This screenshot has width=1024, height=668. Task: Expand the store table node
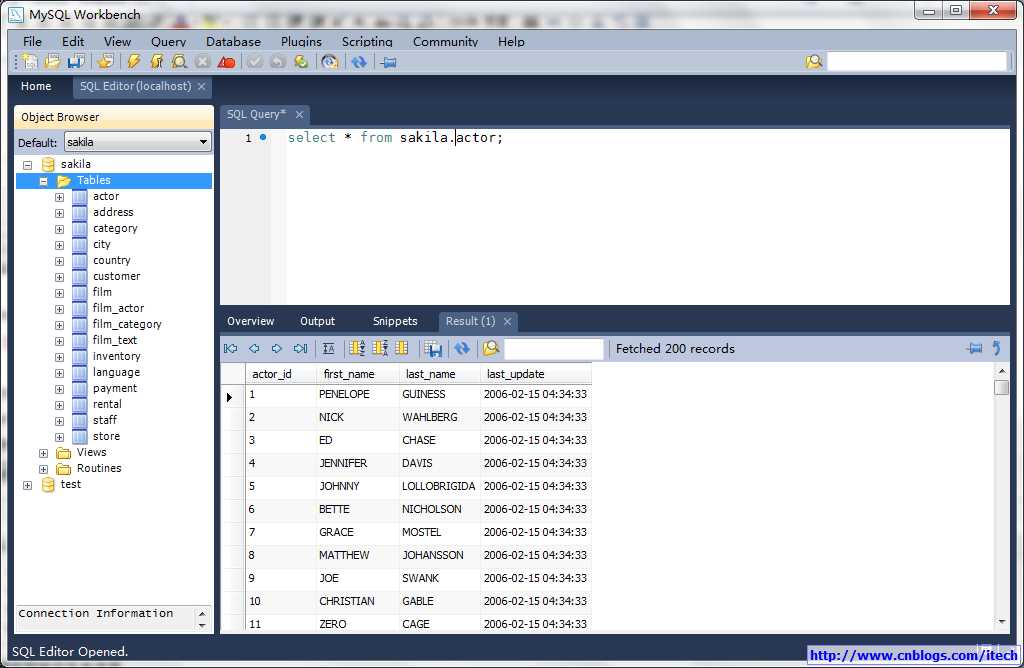tap(59, 437)
